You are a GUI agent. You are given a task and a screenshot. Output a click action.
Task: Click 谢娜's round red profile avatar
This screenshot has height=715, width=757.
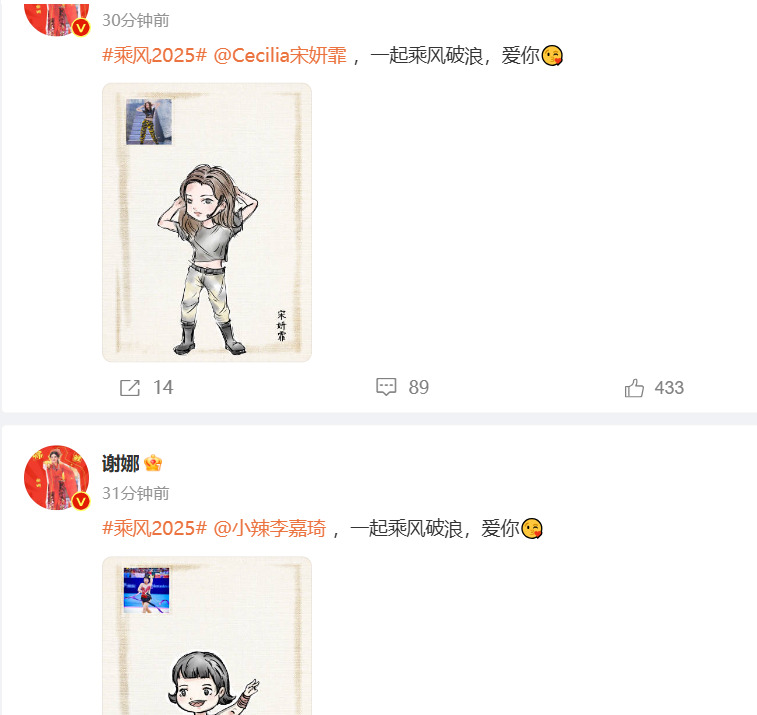57,477
